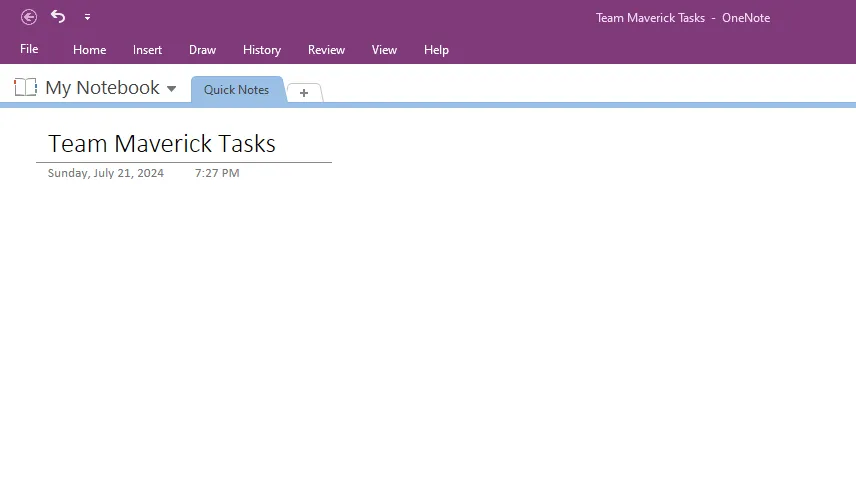Click the date Sunday, July 21, 2024
This screenshot has height=491, width=856.
105,173
